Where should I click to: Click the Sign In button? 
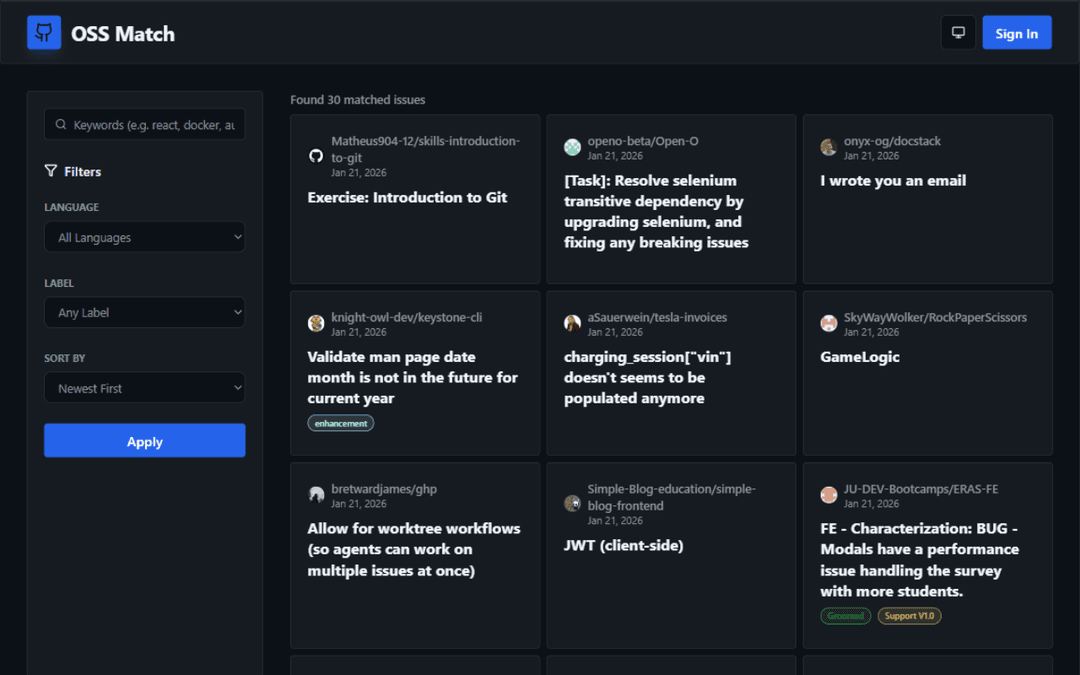[x=1017, y=32]
